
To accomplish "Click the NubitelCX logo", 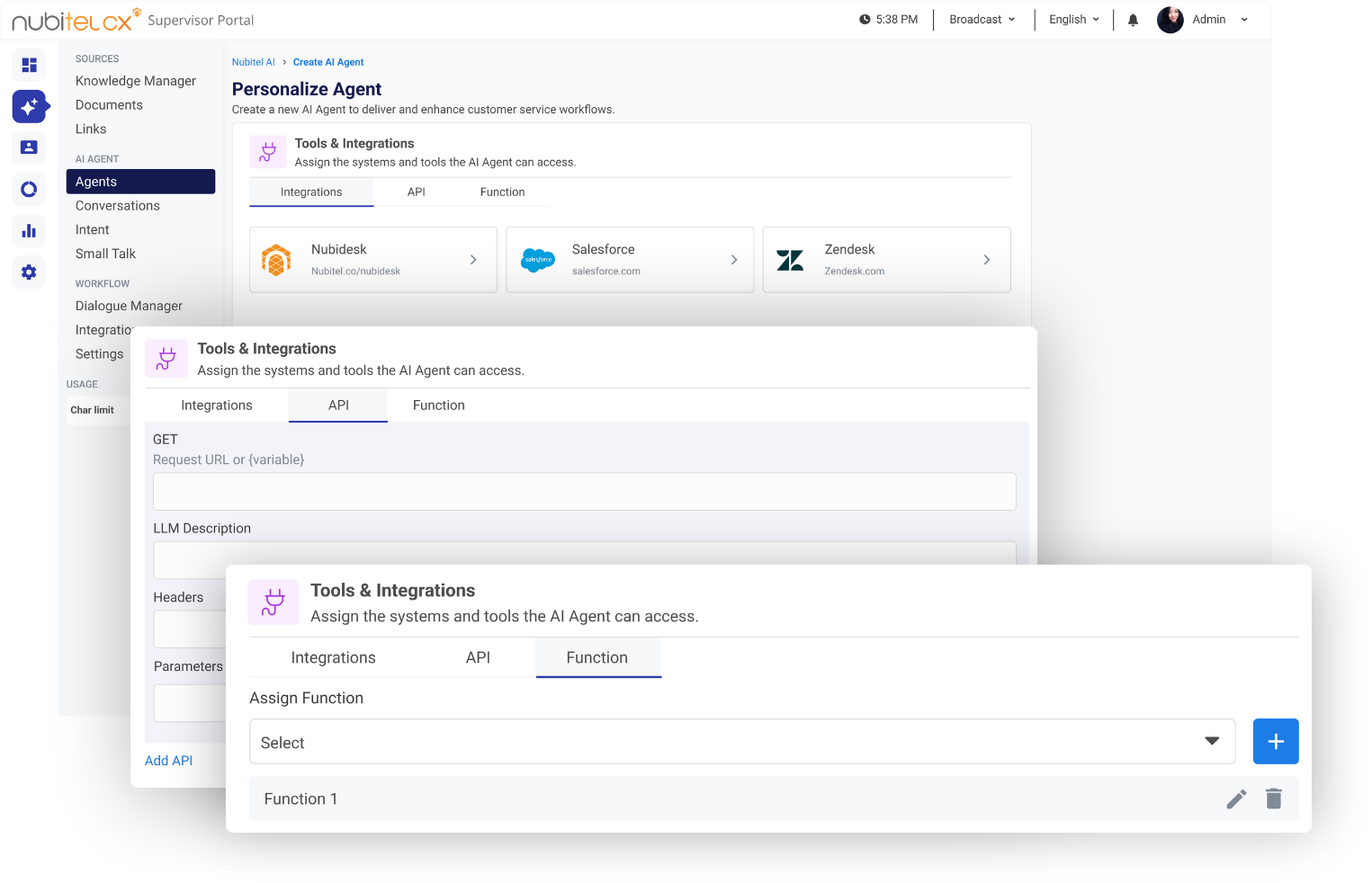I will coord(76,20).
